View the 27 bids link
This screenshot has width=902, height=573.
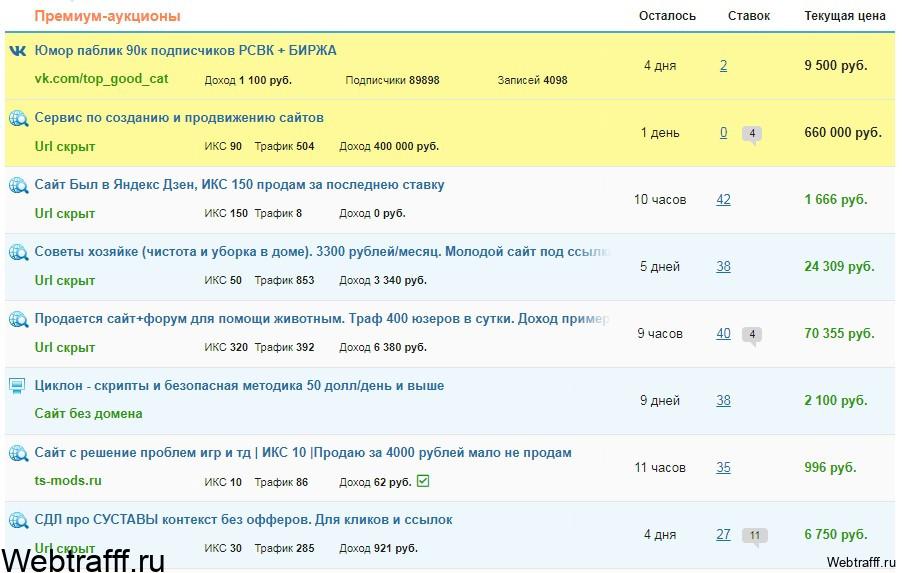pos(723,535)
